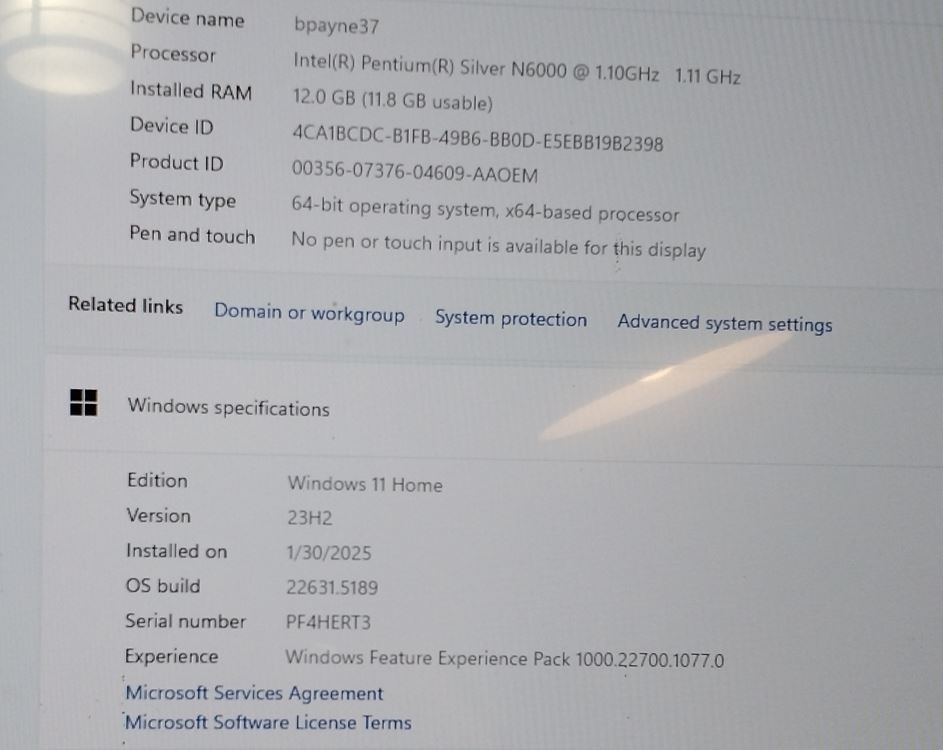Open the System protection link
This screenshot has width=943, height=750.
click(510, 319)
